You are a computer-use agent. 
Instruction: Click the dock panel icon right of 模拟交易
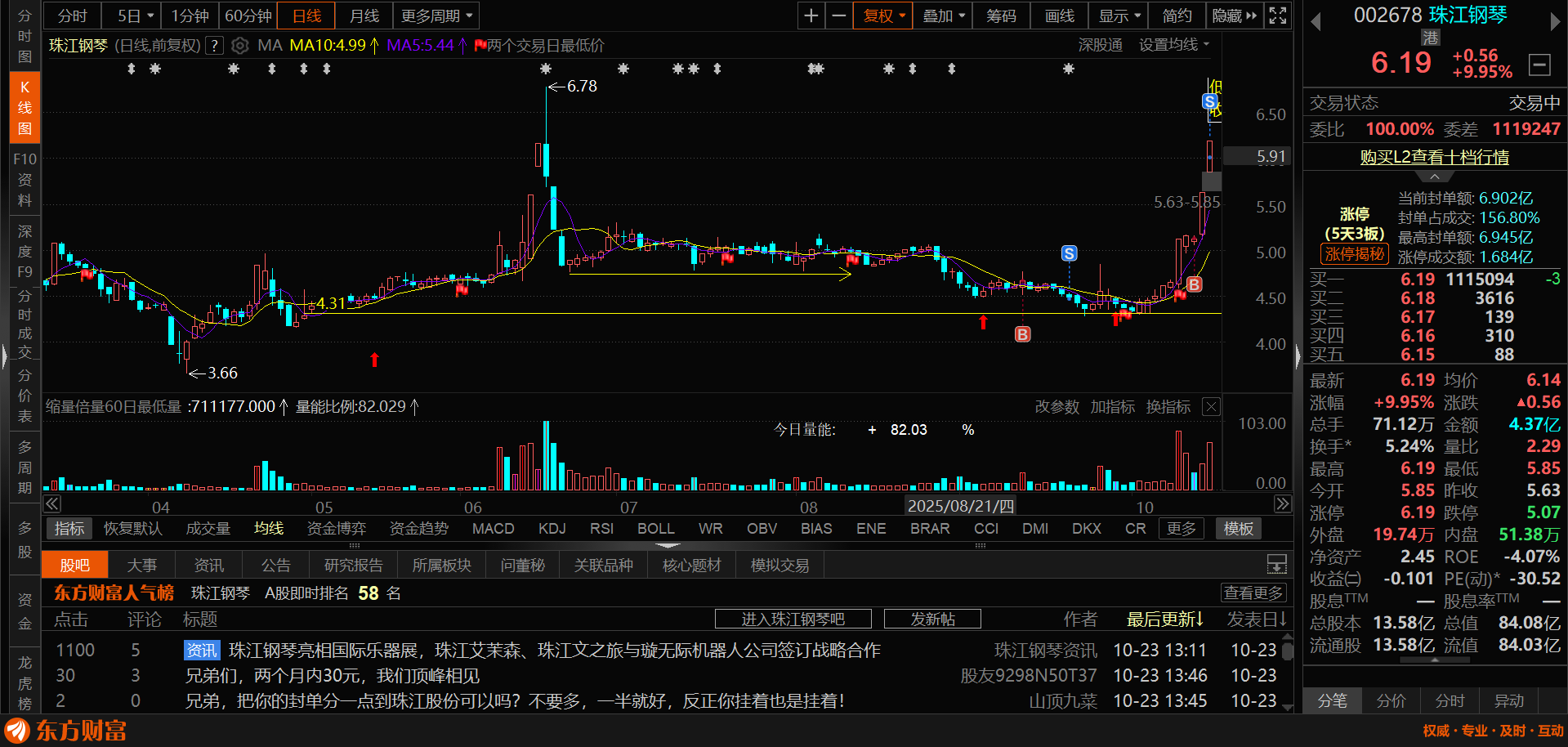[1276, 564]
